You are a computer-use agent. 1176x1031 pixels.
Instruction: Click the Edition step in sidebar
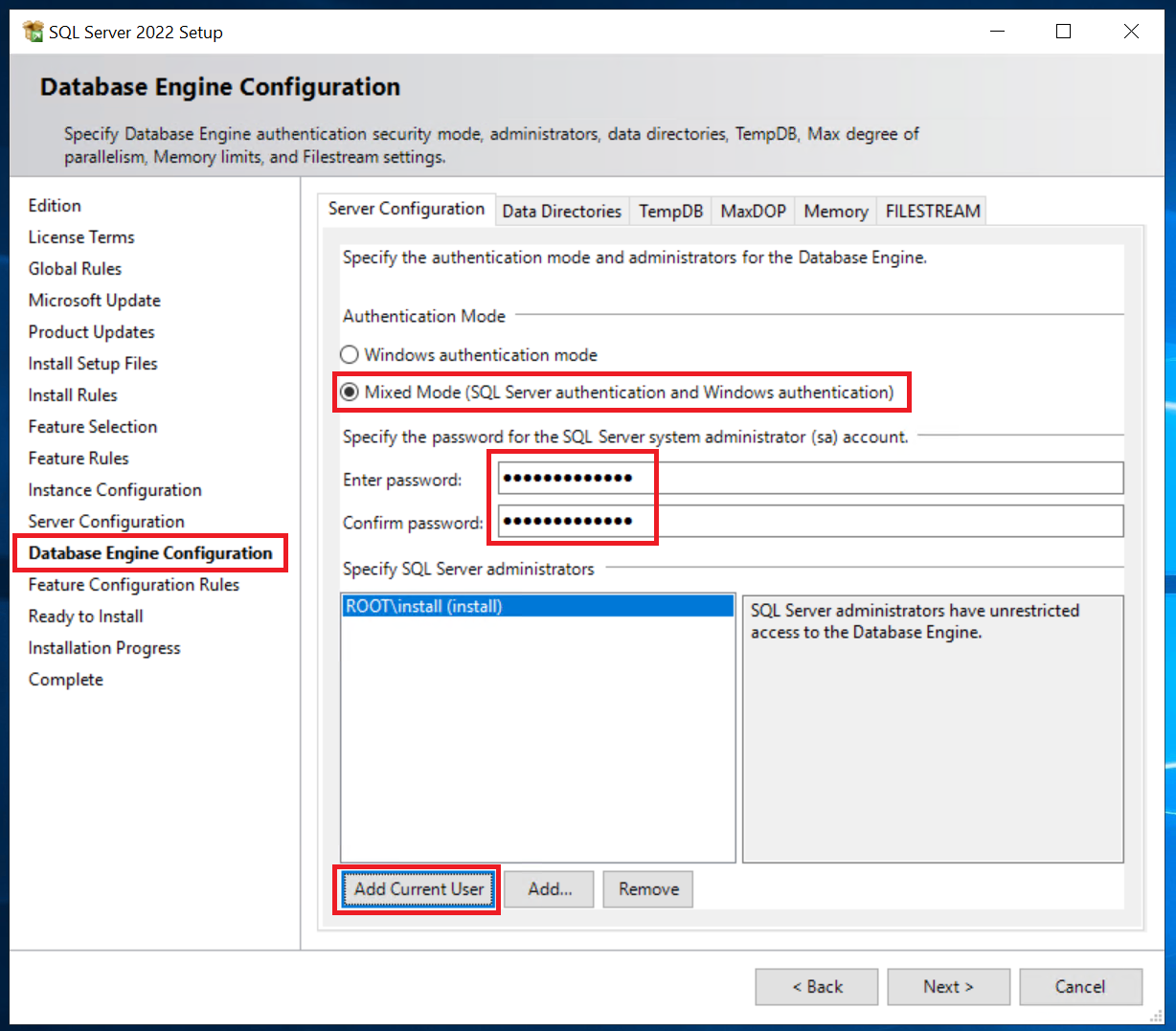(x=55, y=206)
